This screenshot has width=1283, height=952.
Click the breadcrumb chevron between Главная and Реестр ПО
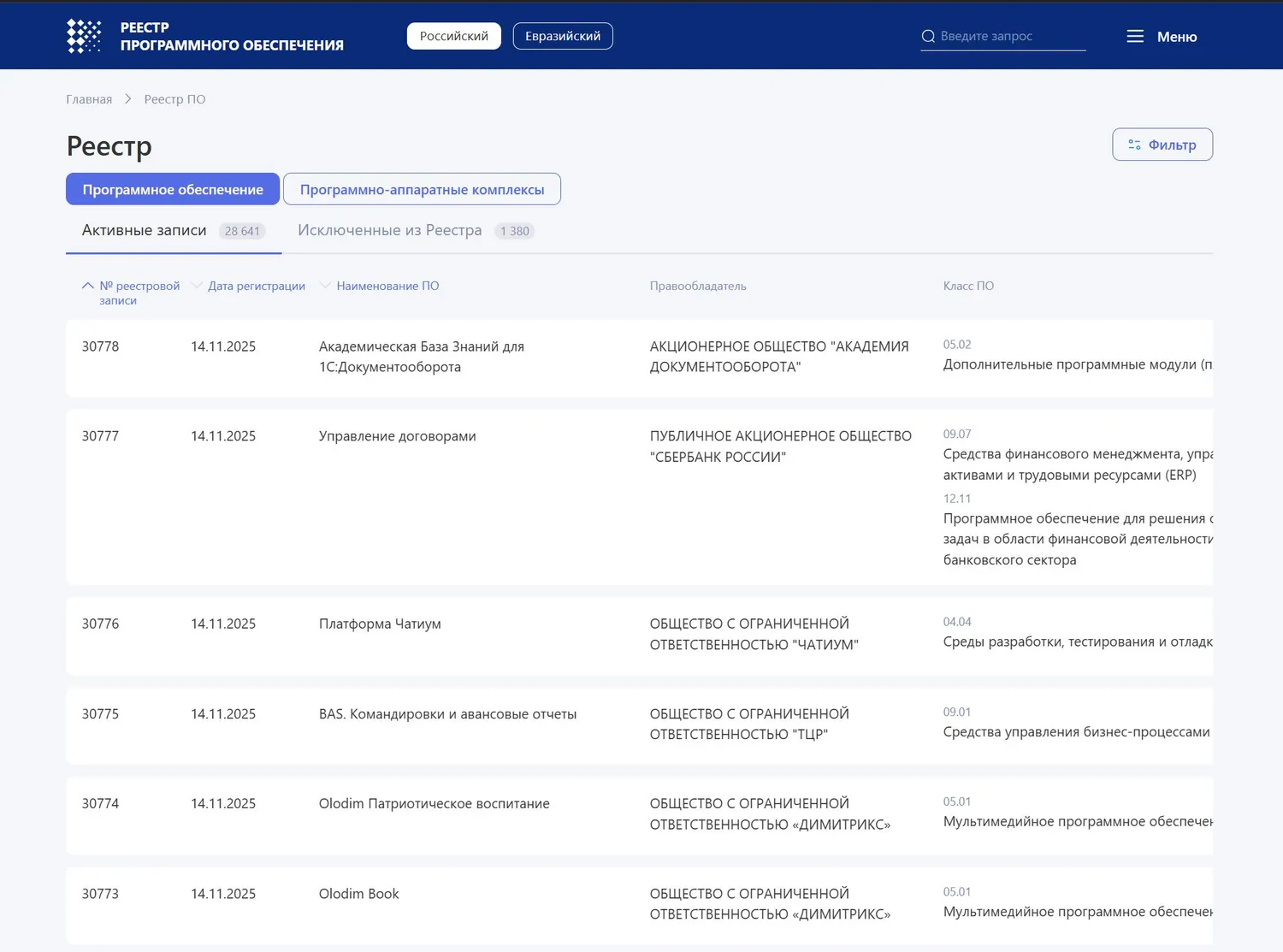tap(127, 99)
